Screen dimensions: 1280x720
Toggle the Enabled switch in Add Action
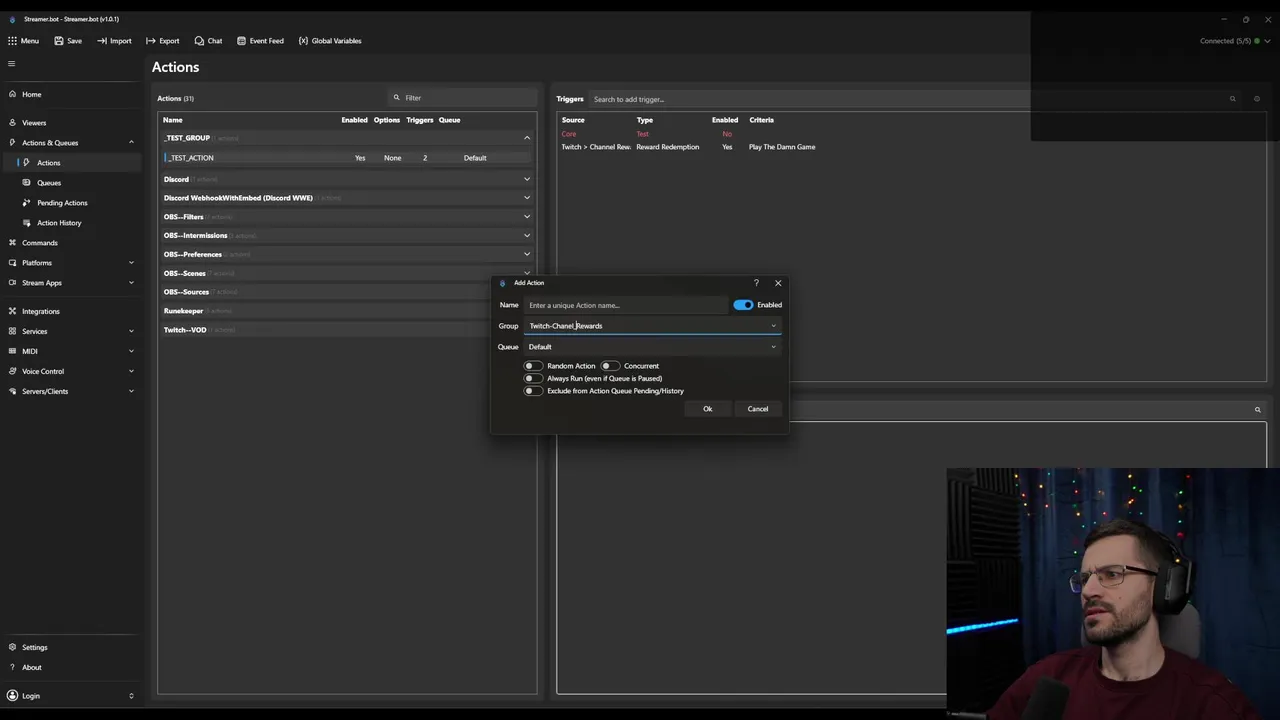tap(743, 305)
